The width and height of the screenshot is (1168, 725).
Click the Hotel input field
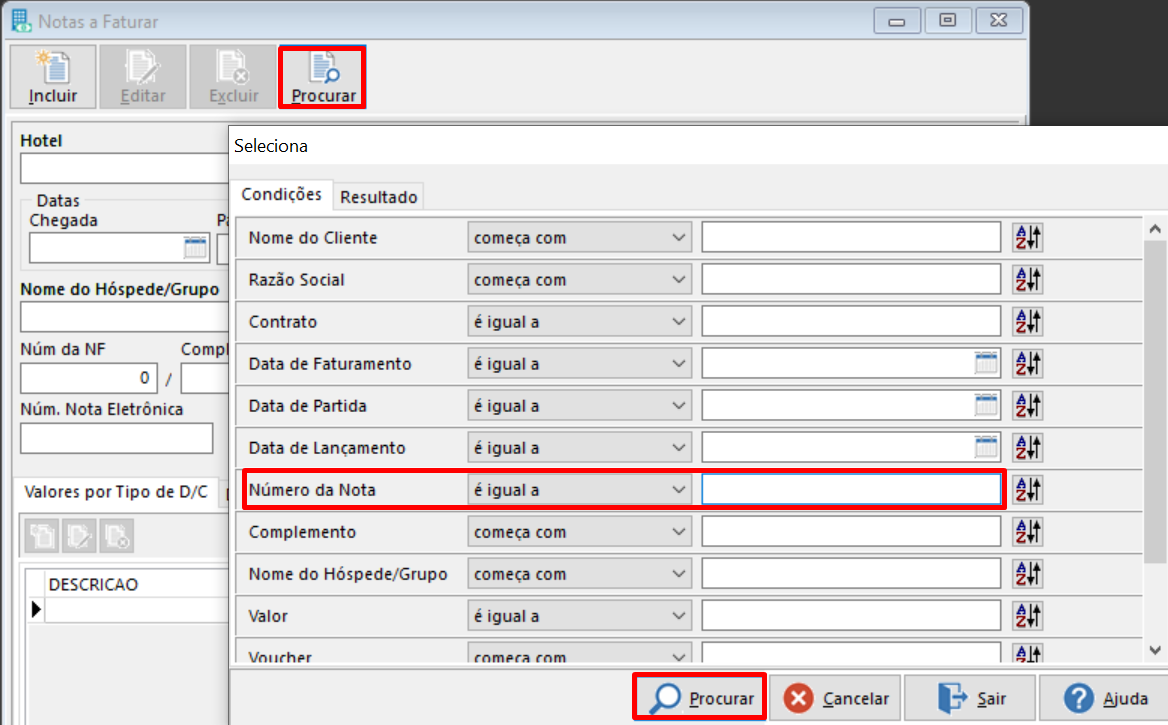coord(124,168)
